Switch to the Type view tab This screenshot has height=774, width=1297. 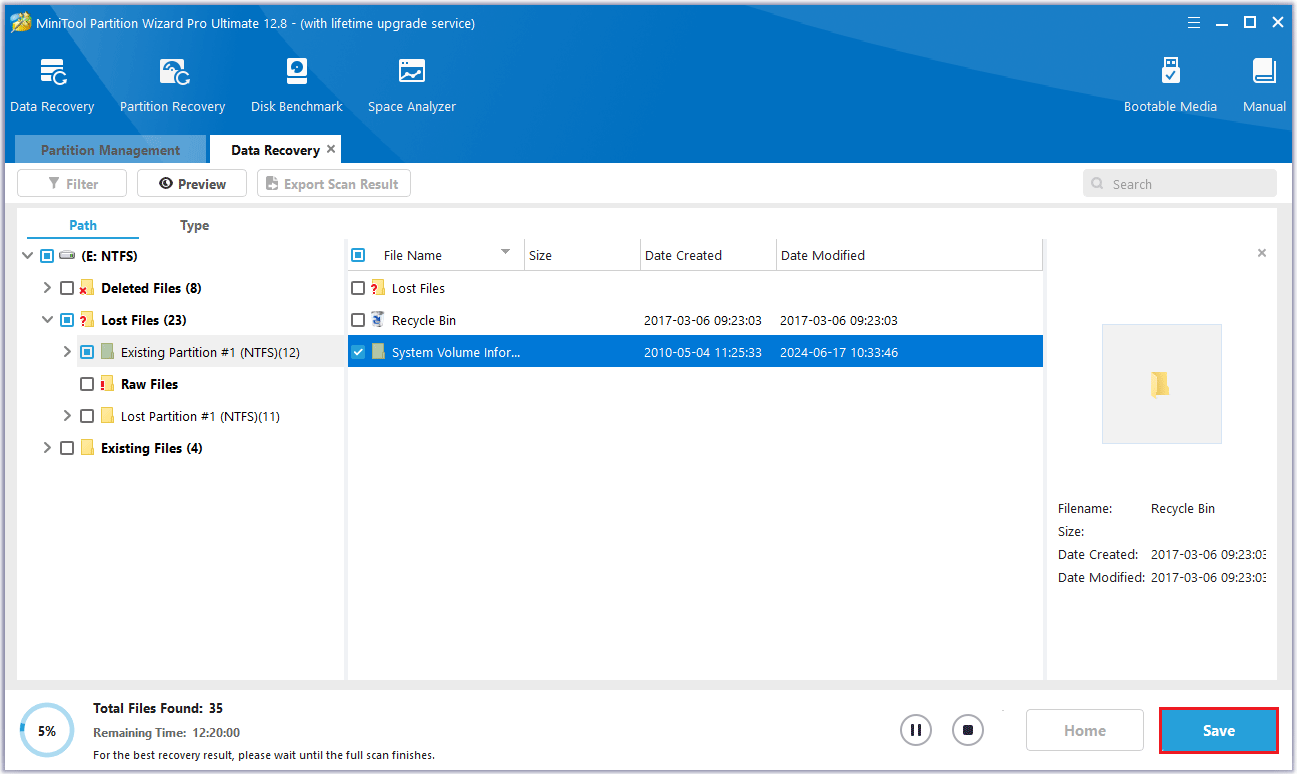click(x=194, y=225)
